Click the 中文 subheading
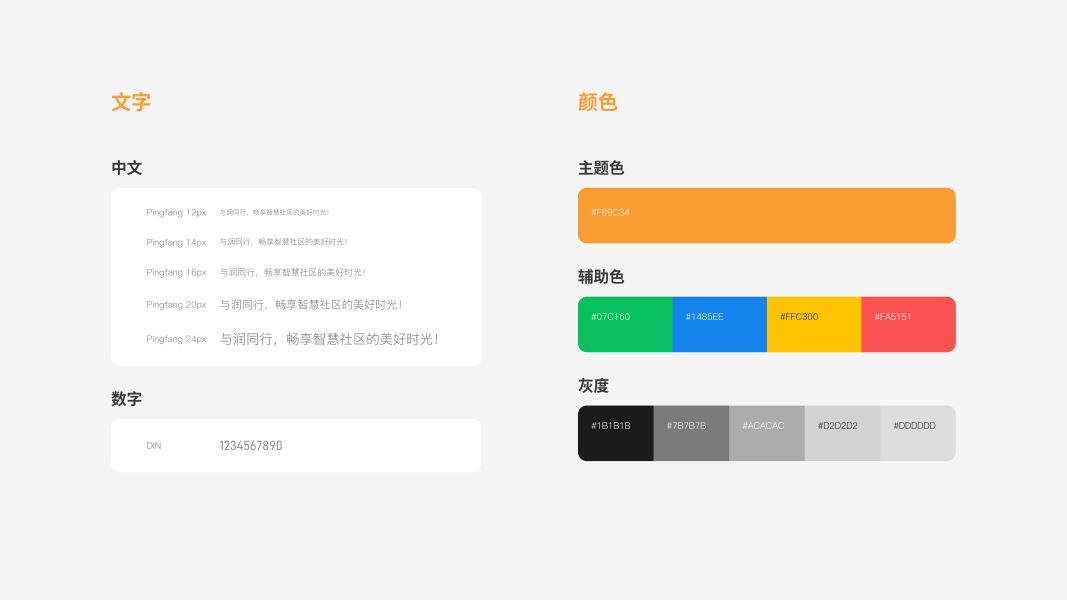 [127, 168]
